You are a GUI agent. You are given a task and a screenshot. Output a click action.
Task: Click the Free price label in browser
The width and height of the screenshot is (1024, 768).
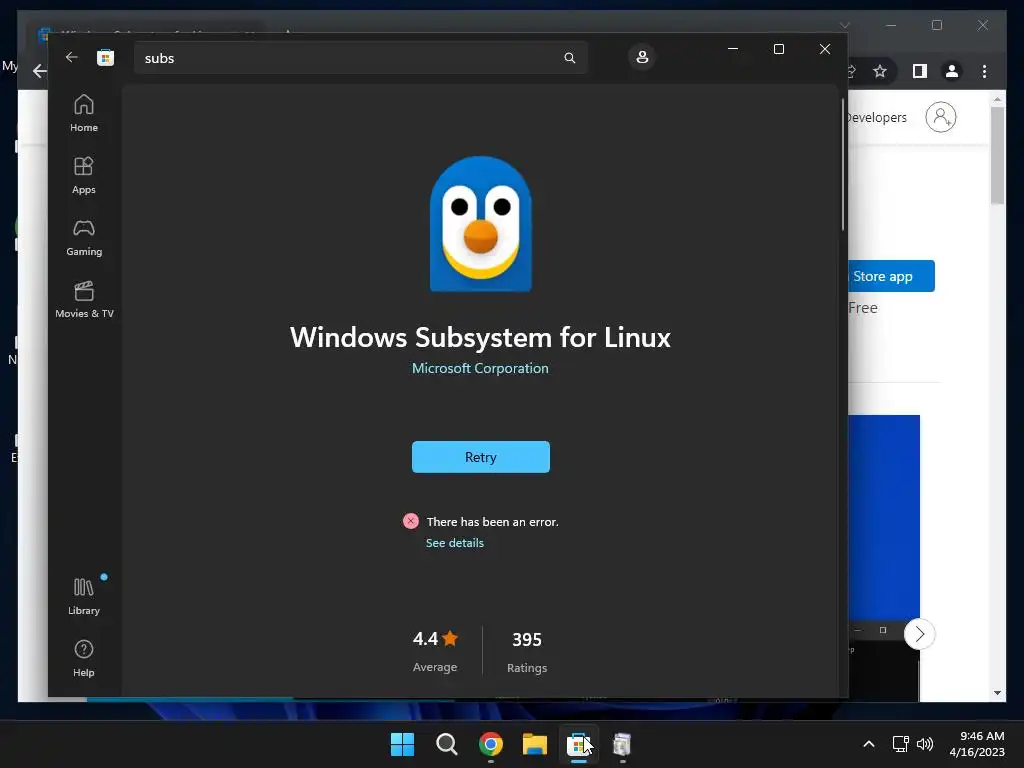pyautogui.click(x=863, y=308)
